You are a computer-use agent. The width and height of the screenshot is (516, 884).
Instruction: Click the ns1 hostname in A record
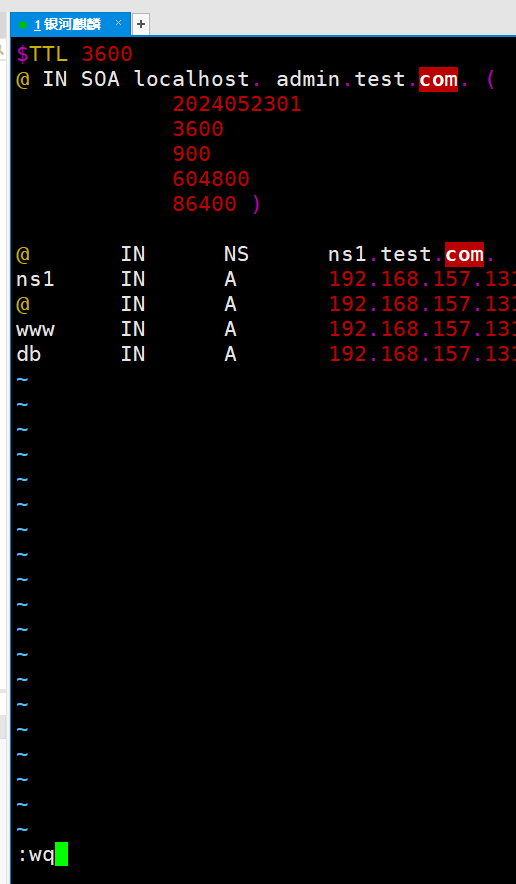point(35,279)
